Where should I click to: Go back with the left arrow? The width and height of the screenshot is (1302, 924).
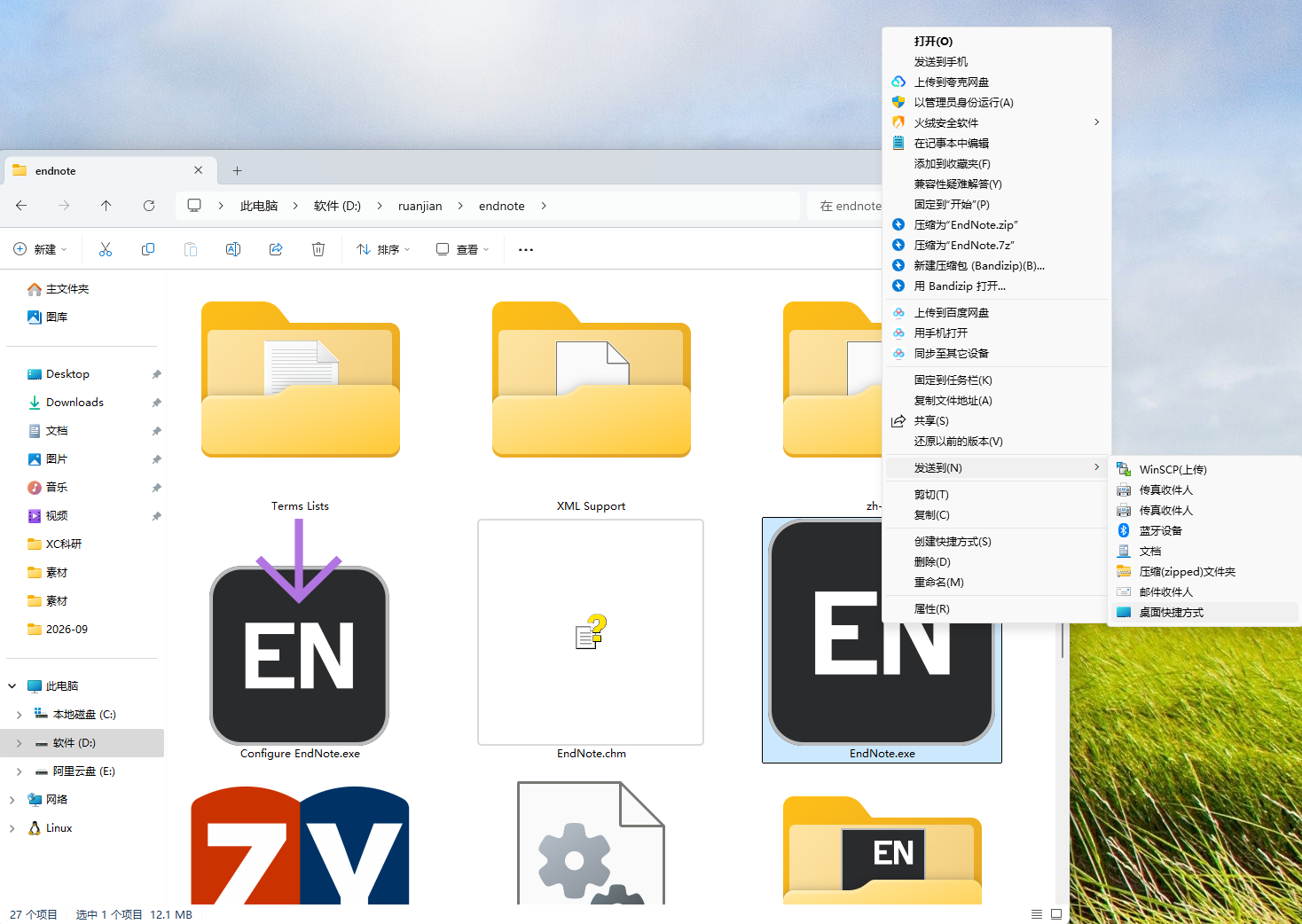pyautogui.click(x=21, y=206)
